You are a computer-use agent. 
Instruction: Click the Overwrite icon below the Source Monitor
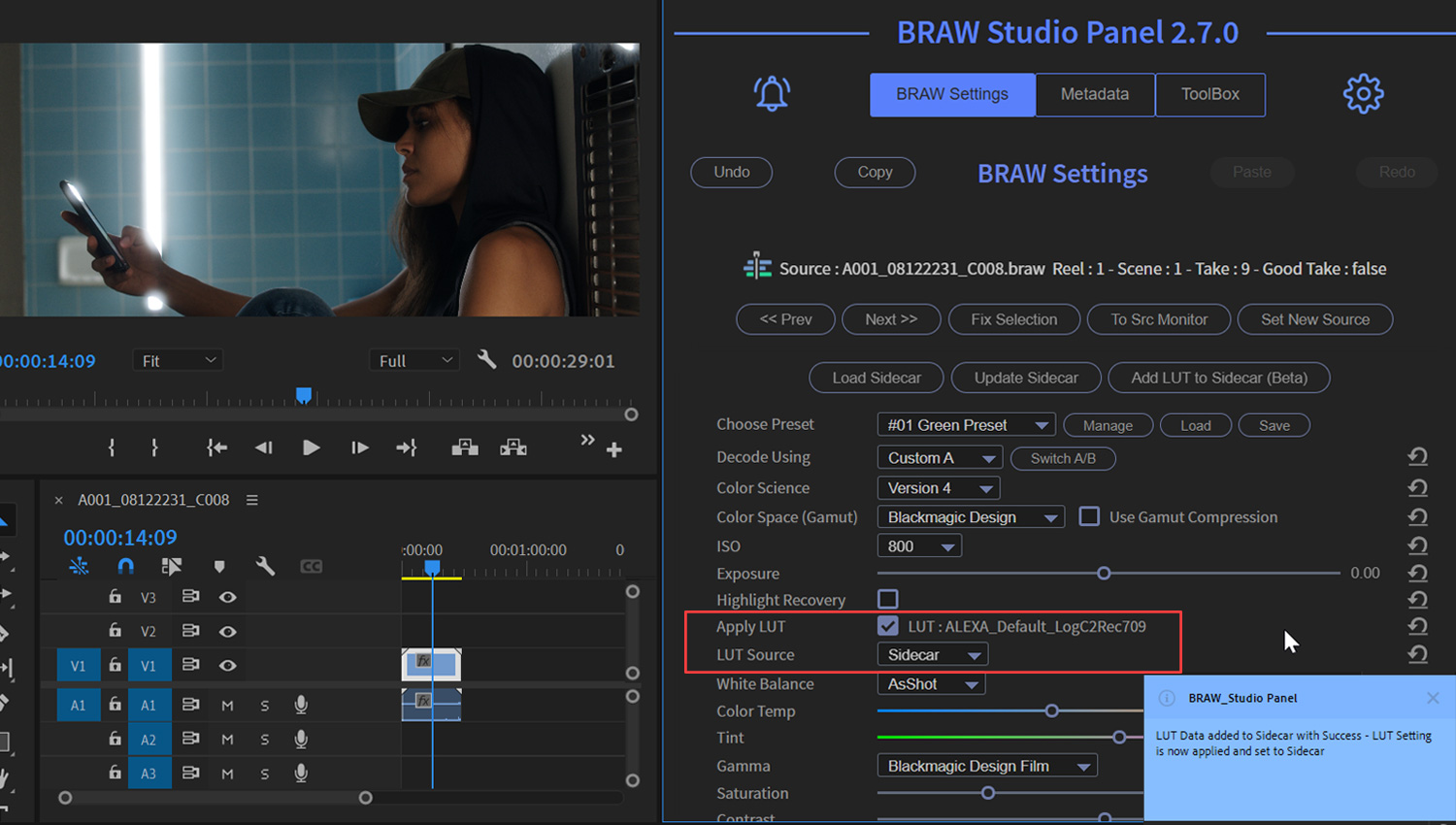[x=513, y=447]
